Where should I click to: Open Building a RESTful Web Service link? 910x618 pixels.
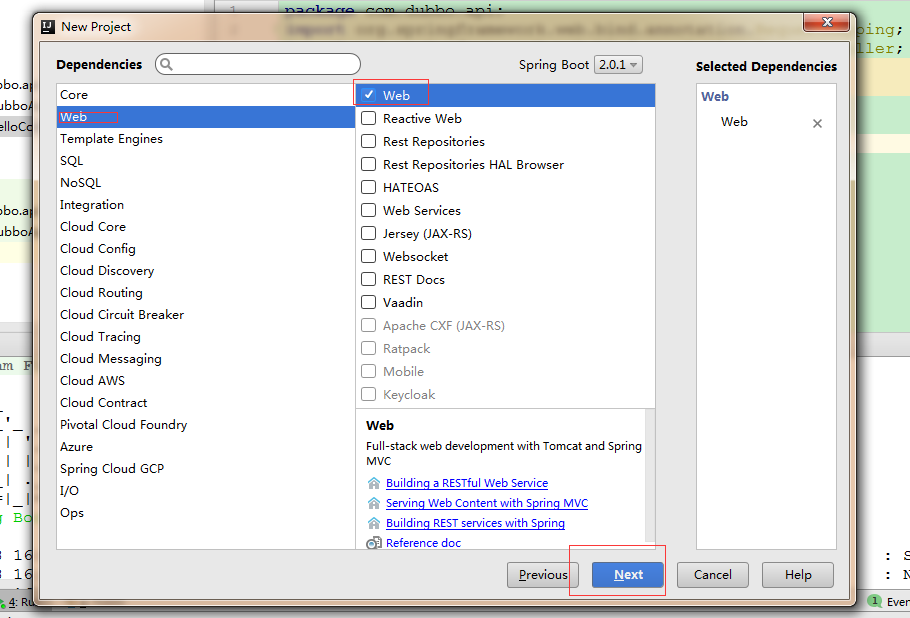click(x=467, y=483)
